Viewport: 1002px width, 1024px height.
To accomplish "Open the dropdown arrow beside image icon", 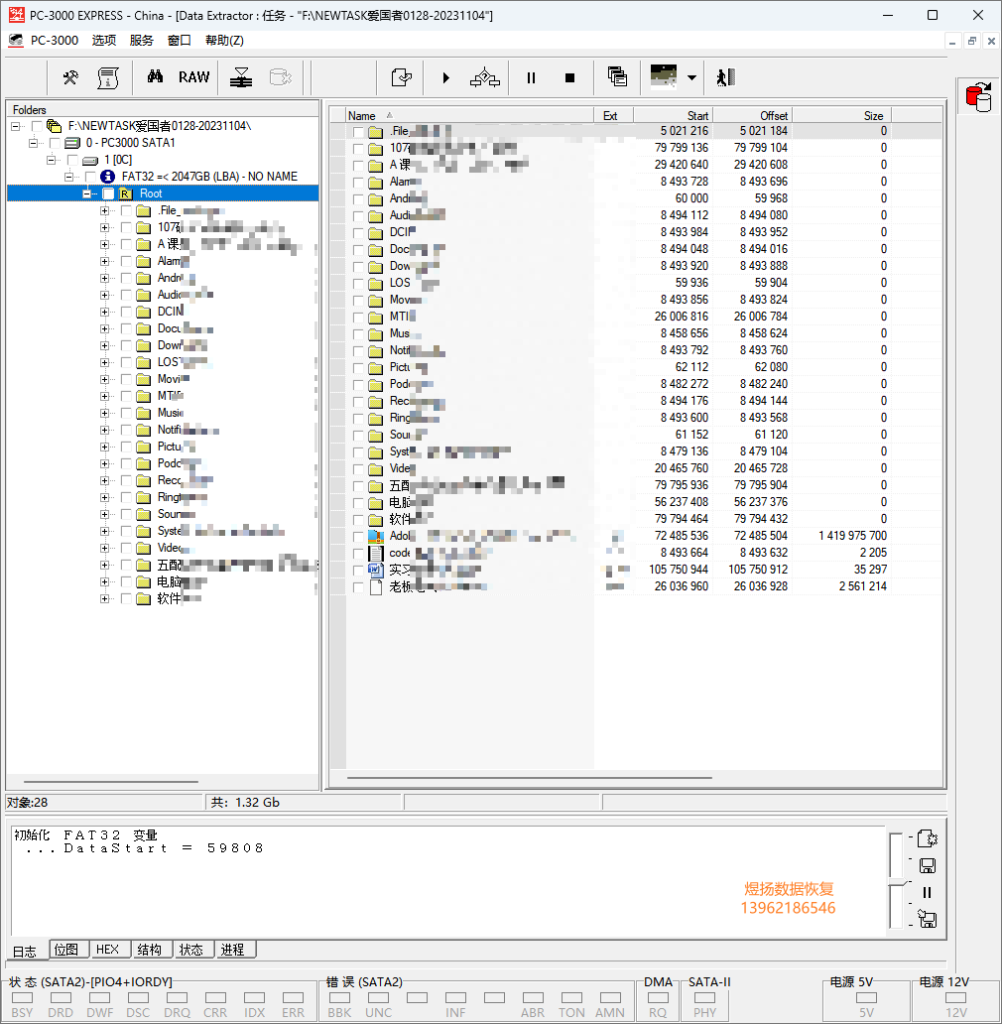I will coord(692,78).
